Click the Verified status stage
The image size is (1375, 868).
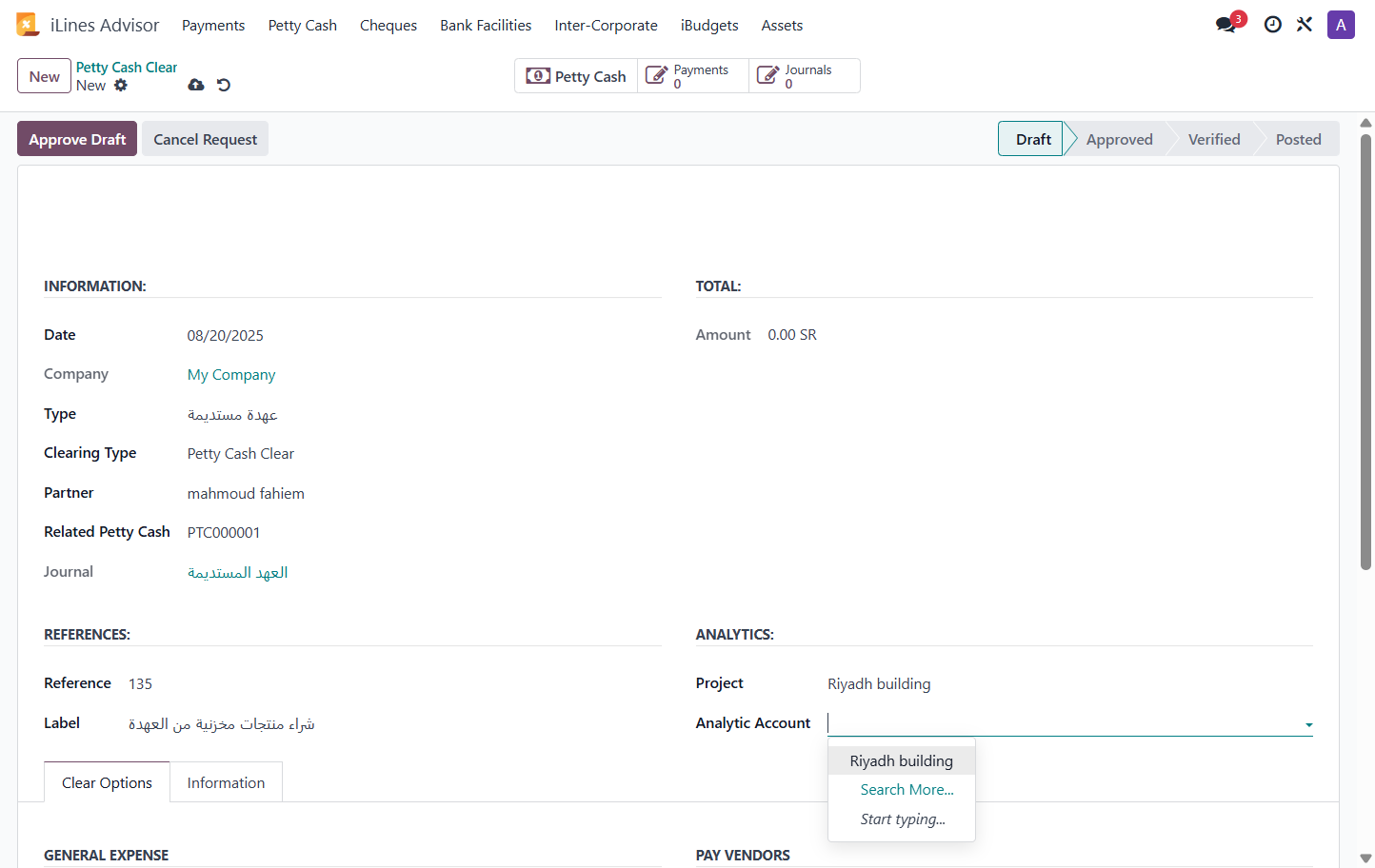(1214, 139)
